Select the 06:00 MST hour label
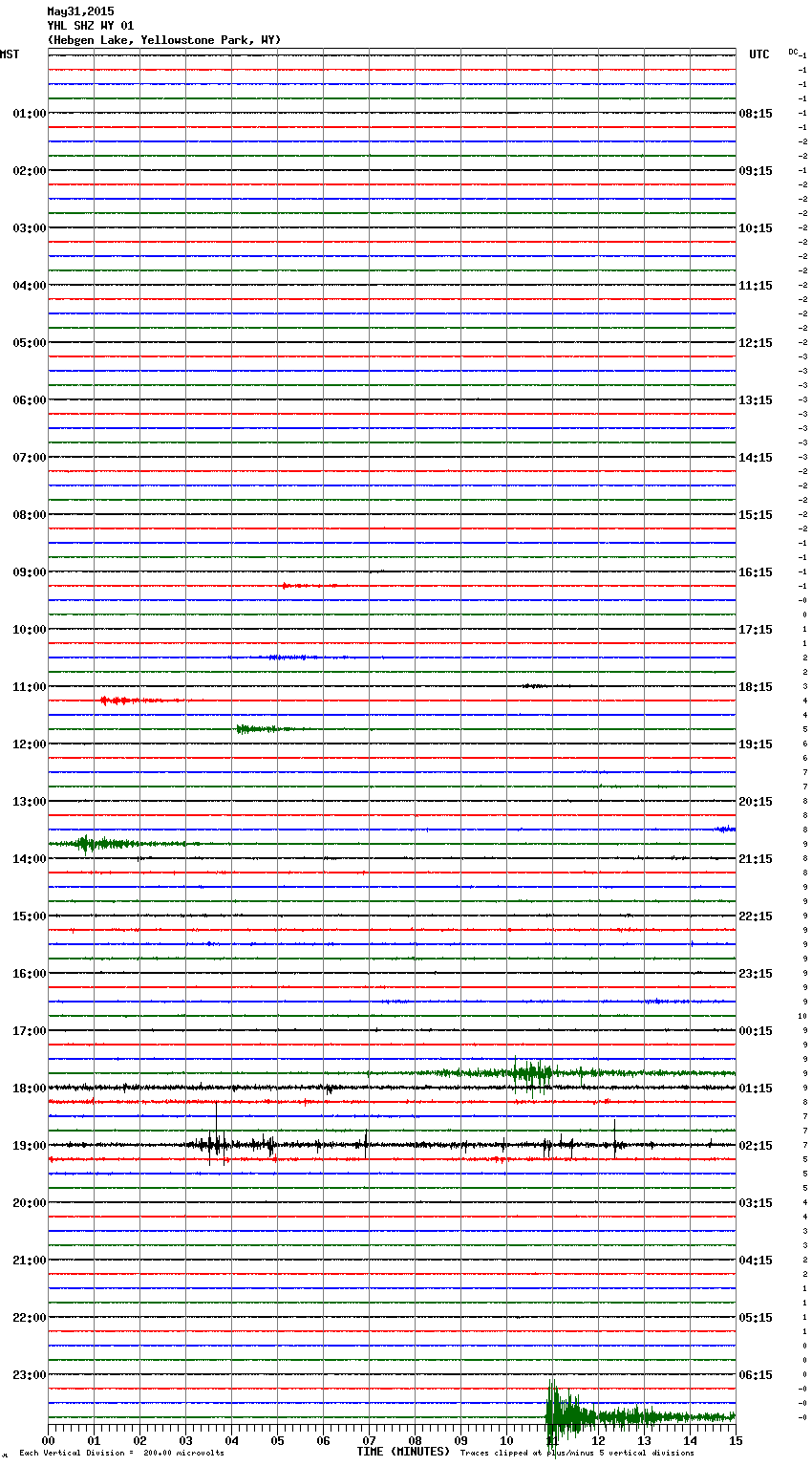Screen dimensions: 812x1466 (29, 400)
